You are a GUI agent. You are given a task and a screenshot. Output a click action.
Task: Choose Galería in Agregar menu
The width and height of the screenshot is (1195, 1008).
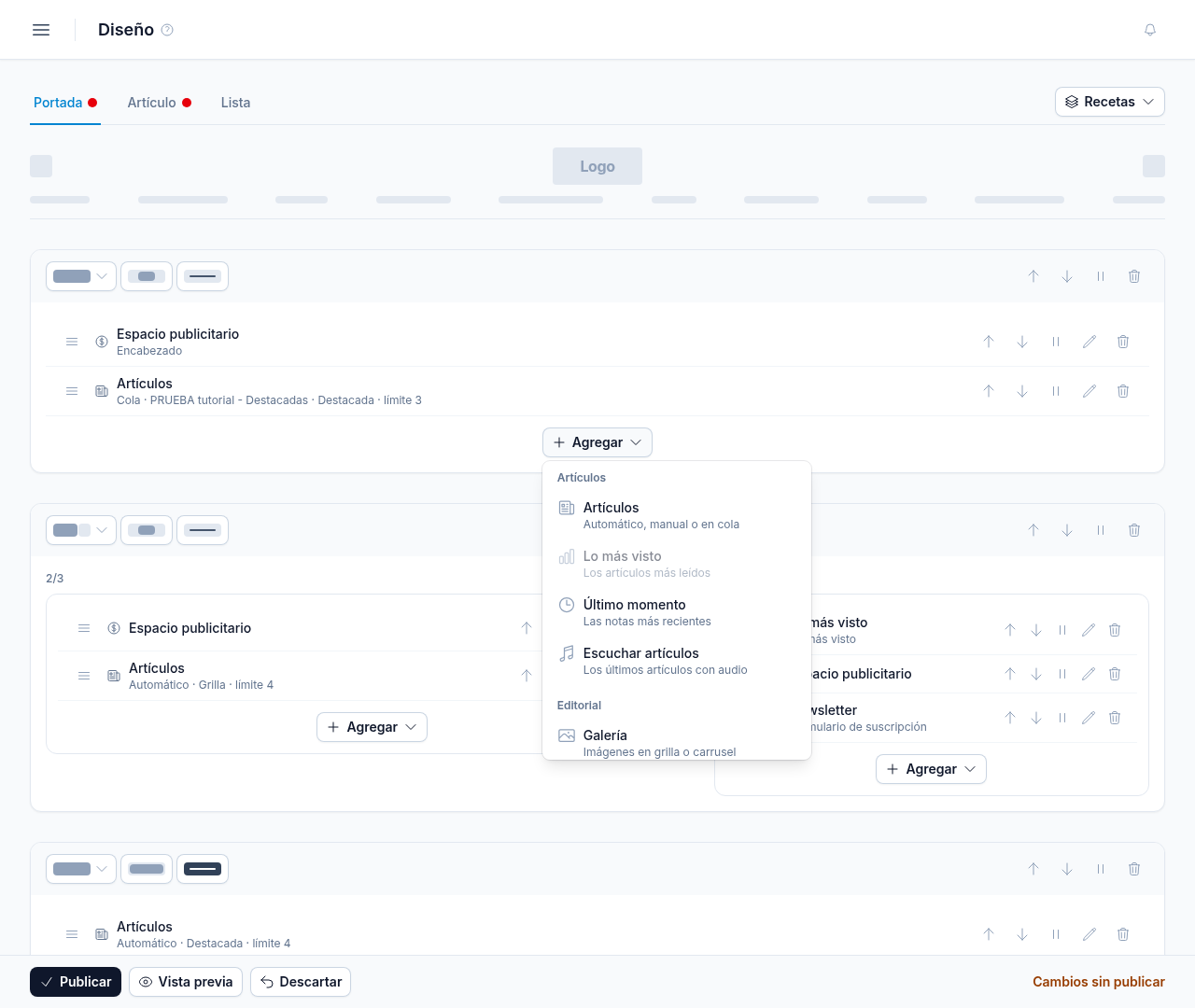pyautogui.click(x=677, y=743)
